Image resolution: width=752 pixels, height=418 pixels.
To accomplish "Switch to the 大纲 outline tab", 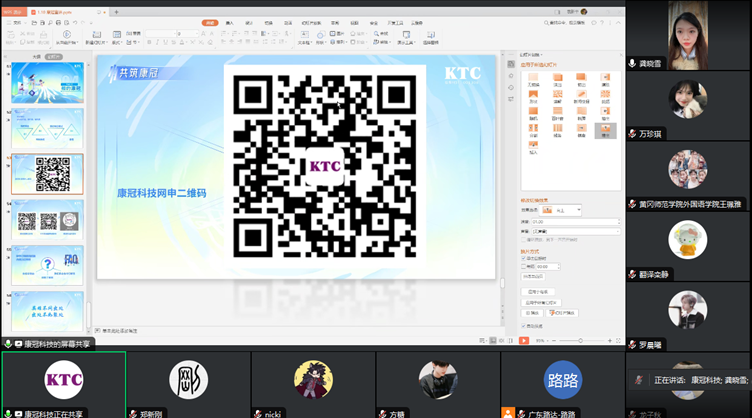I will tap(37, 57).
